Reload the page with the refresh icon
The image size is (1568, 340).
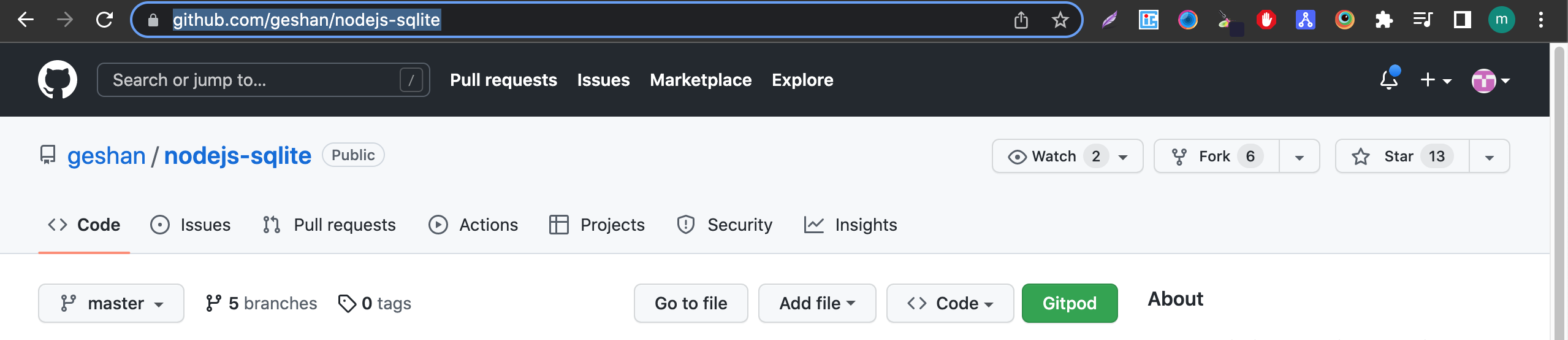104,20
